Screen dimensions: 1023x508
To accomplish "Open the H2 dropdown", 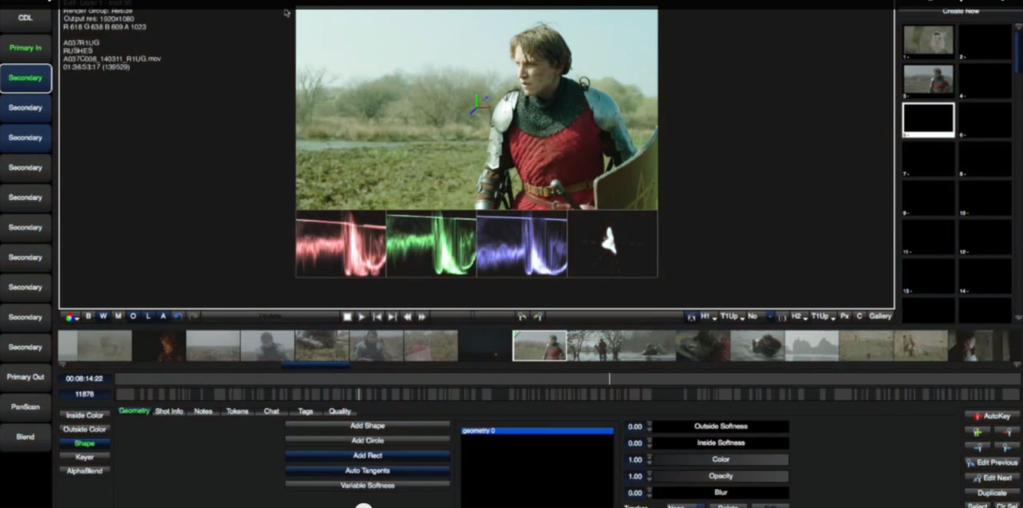I will click(x=799, y=316).
